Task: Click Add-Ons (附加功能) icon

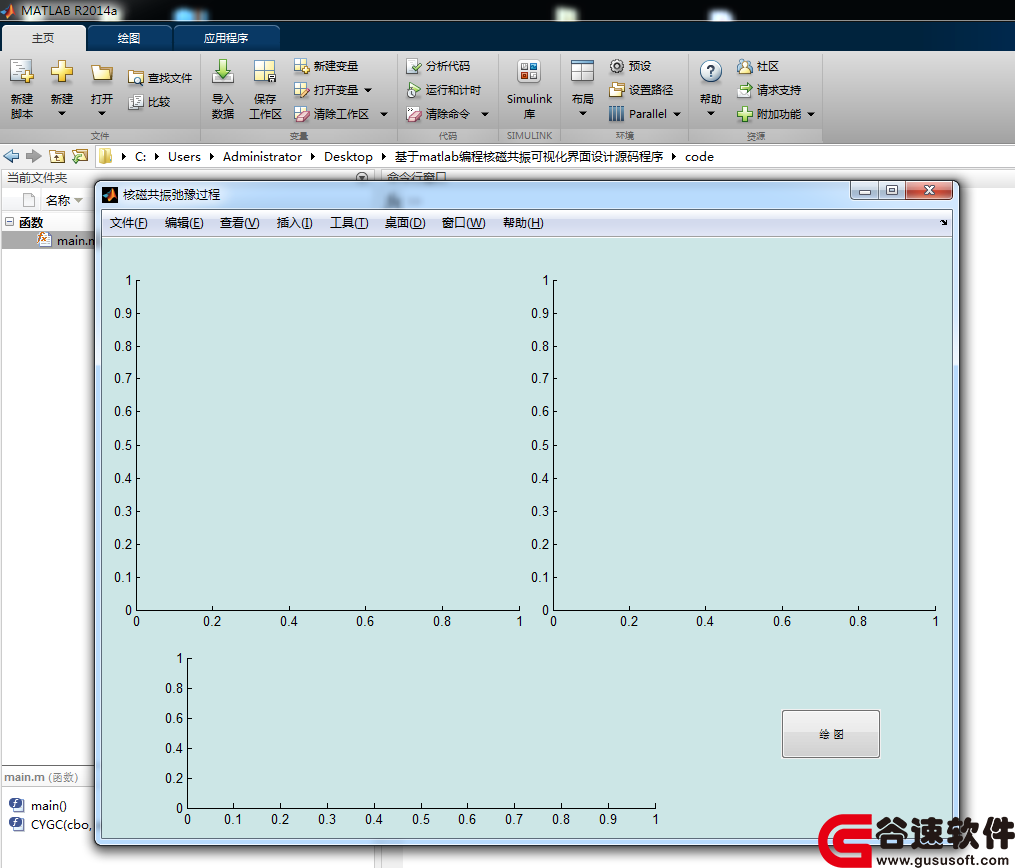Action: tap(745, 114)
